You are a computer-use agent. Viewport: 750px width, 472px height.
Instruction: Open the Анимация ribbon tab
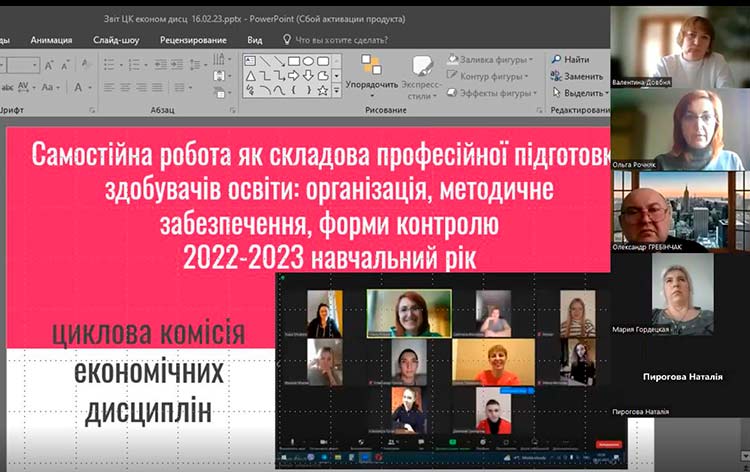[x=51, y=40]
